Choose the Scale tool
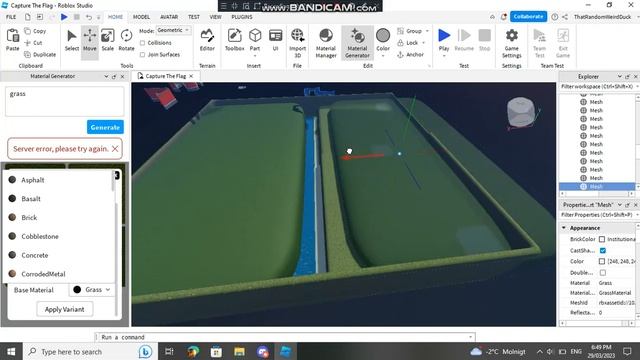This screenshot has width=640, height=360. click(108, 41)
